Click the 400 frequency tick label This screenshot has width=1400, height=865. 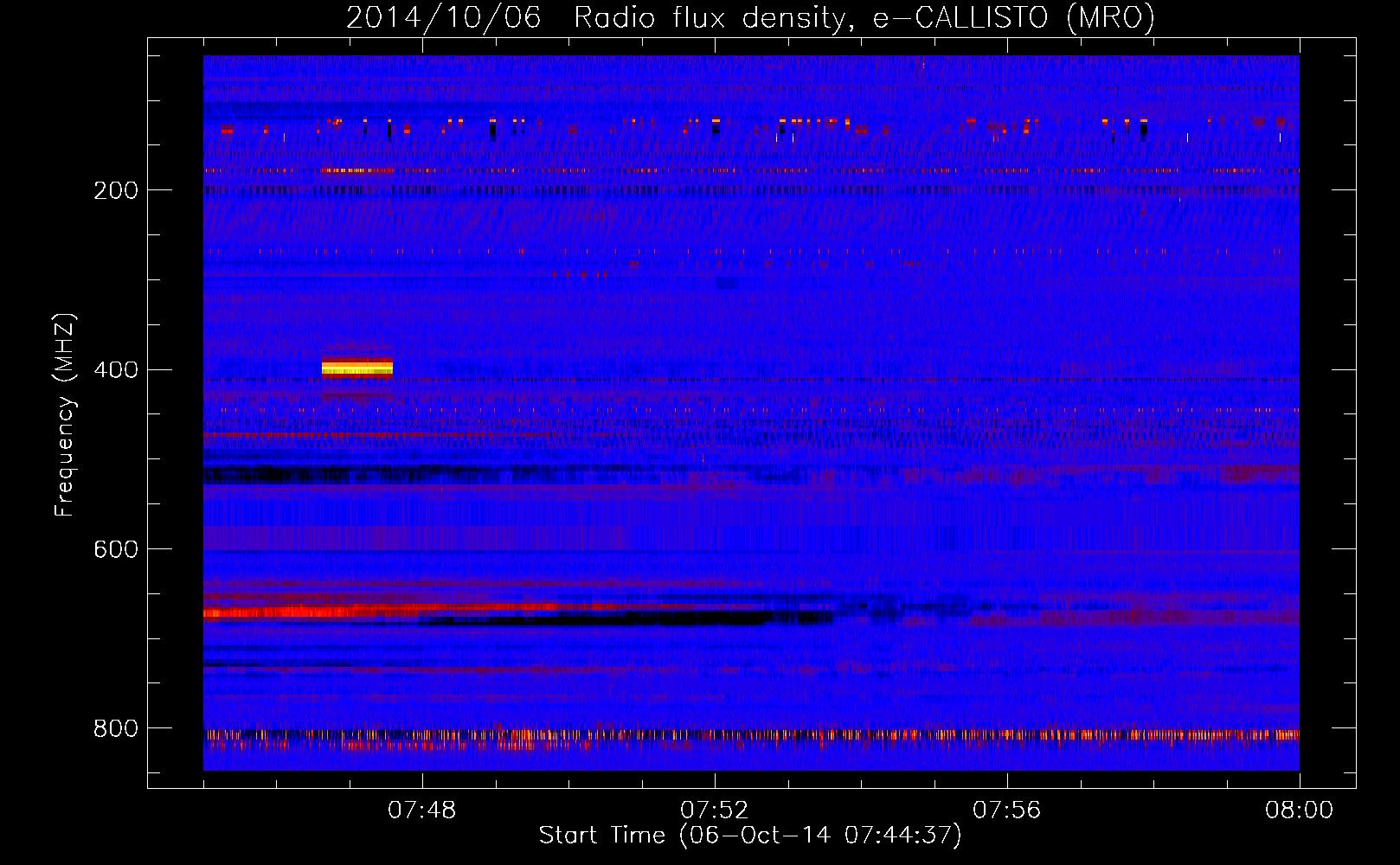click(116, 370)
